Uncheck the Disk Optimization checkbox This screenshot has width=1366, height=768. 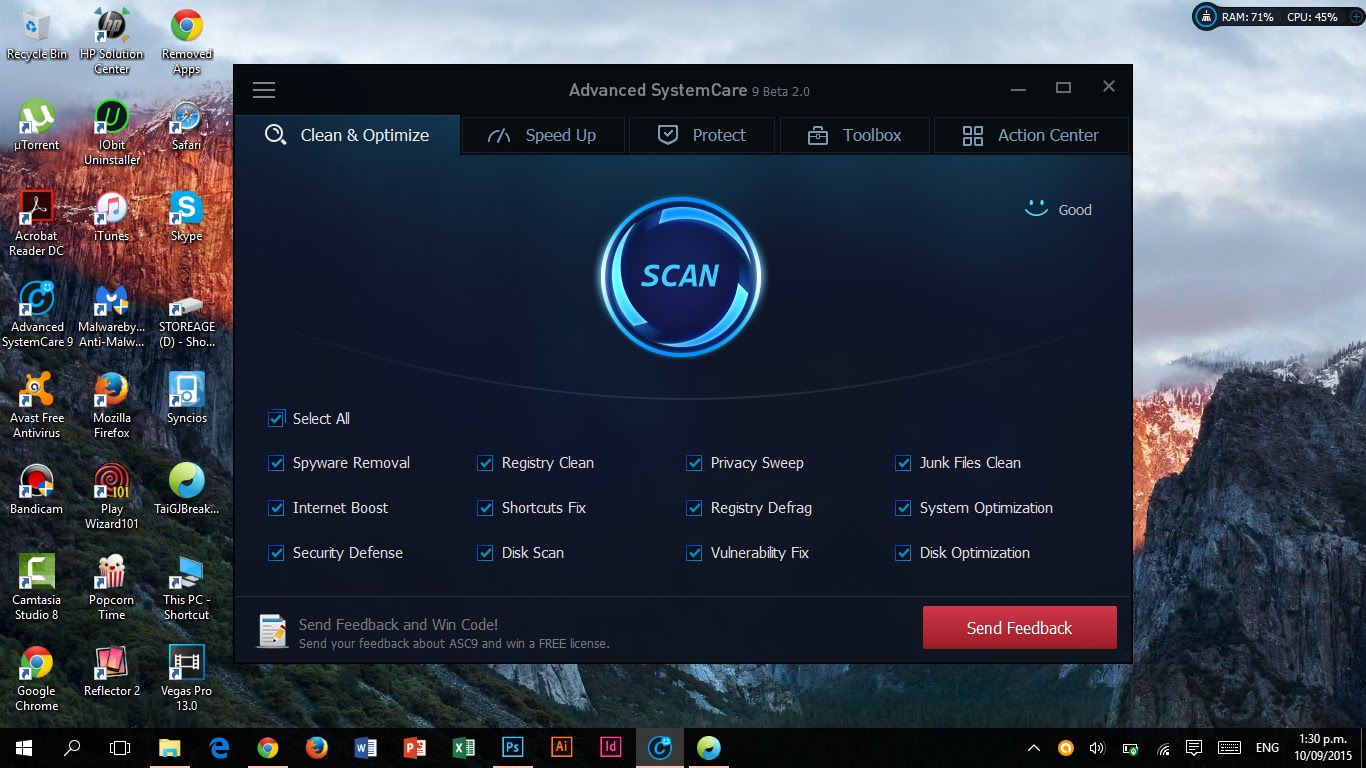tap(904, 553)
